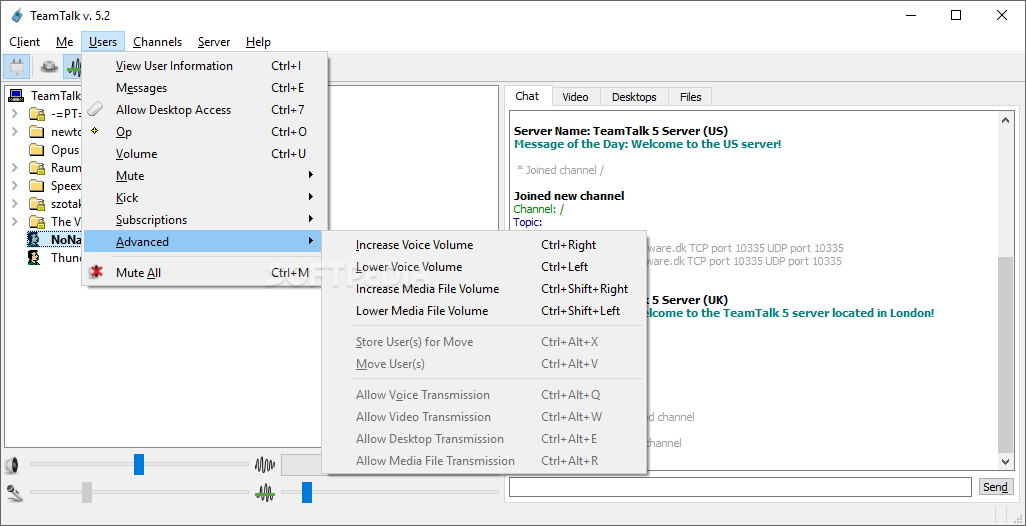Select Messages from Users menu
This screenshot has width=1026, height=526.
(x=204, y=88)
